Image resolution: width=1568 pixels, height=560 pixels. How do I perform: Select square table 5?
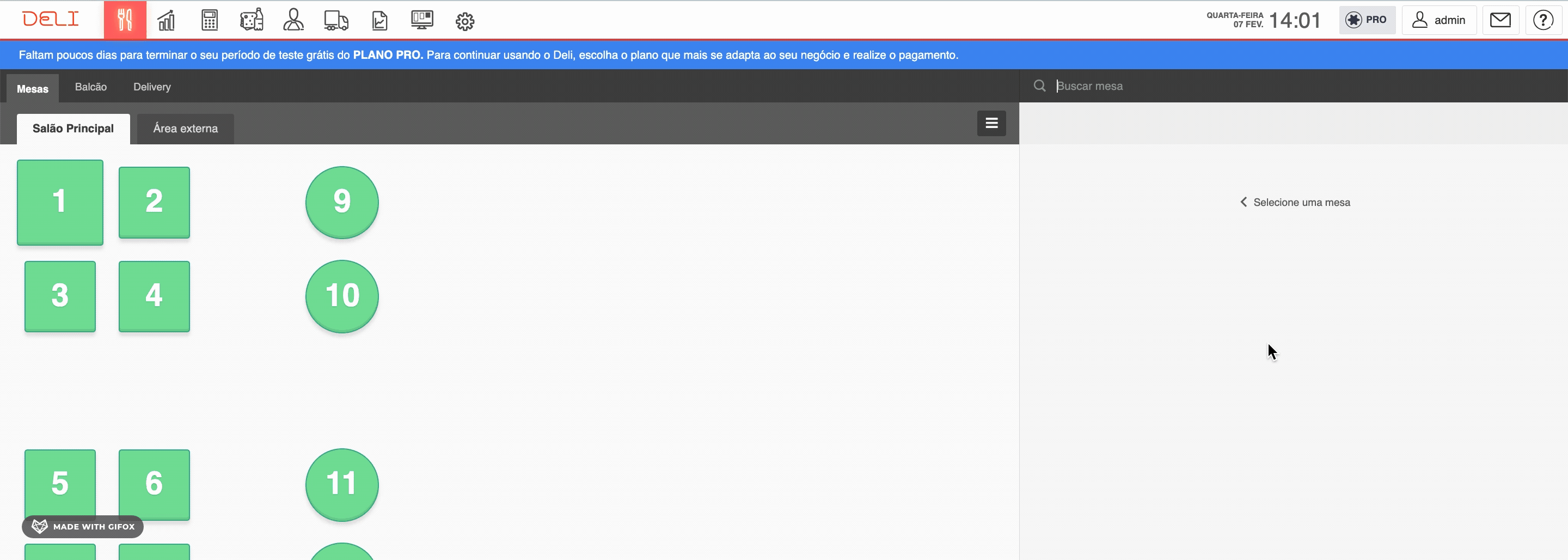click(60, 484)
